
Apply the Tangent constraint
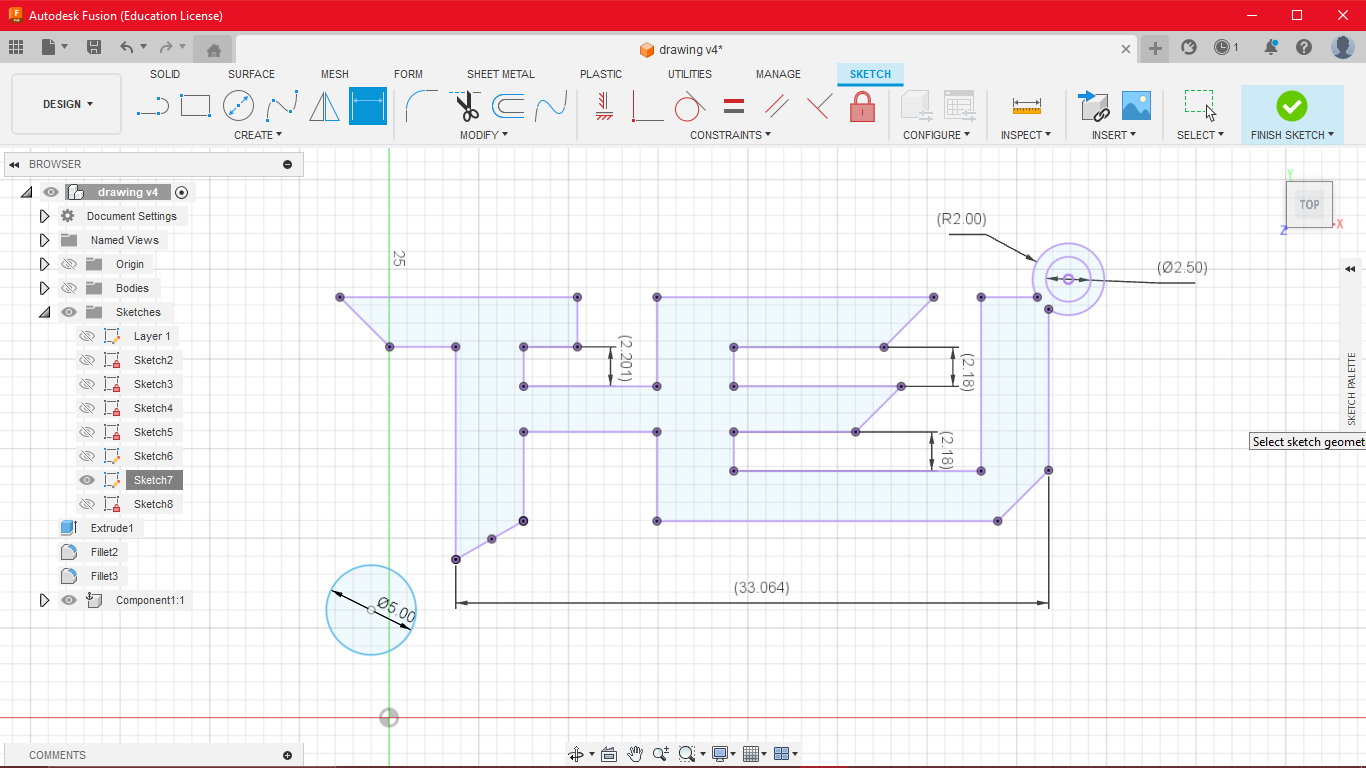point(690,106)
